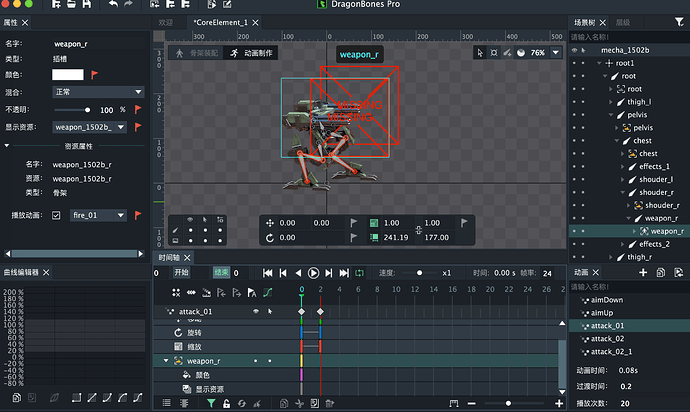Zoom in timeline with plus icon

tap(559, 403)
